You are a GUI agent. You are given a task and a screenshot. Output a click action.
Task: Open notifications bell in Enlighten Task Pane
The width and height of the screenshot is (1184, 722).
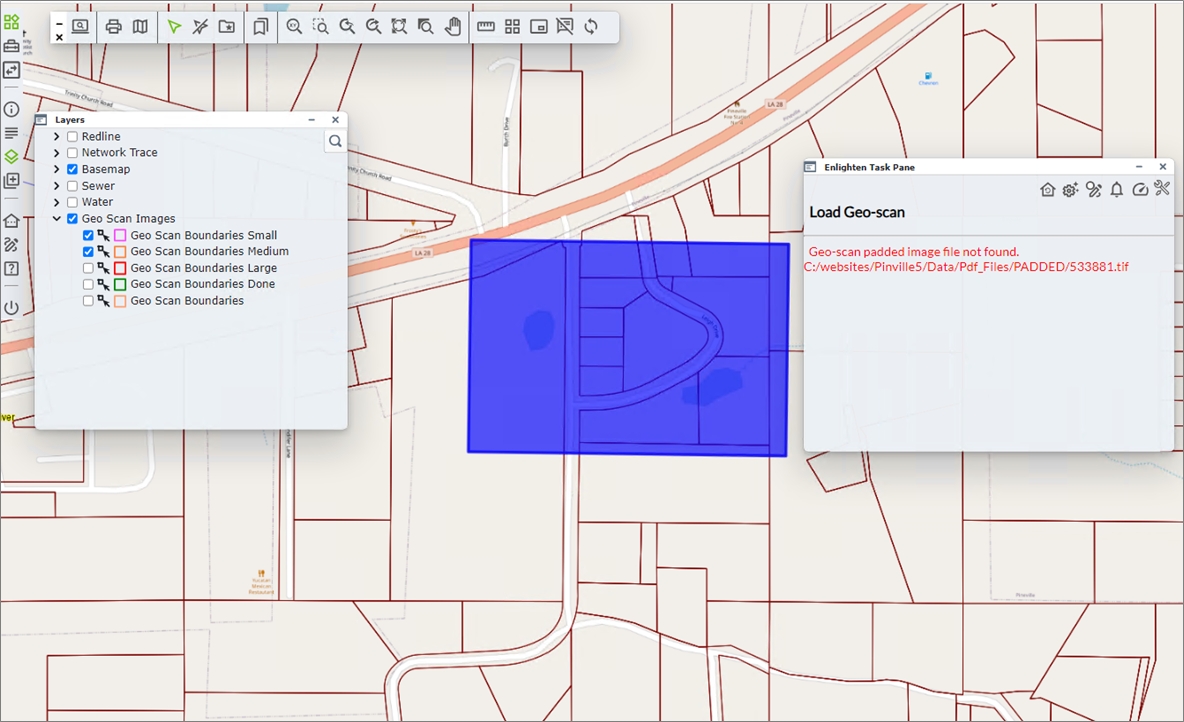pos(1116,189)
